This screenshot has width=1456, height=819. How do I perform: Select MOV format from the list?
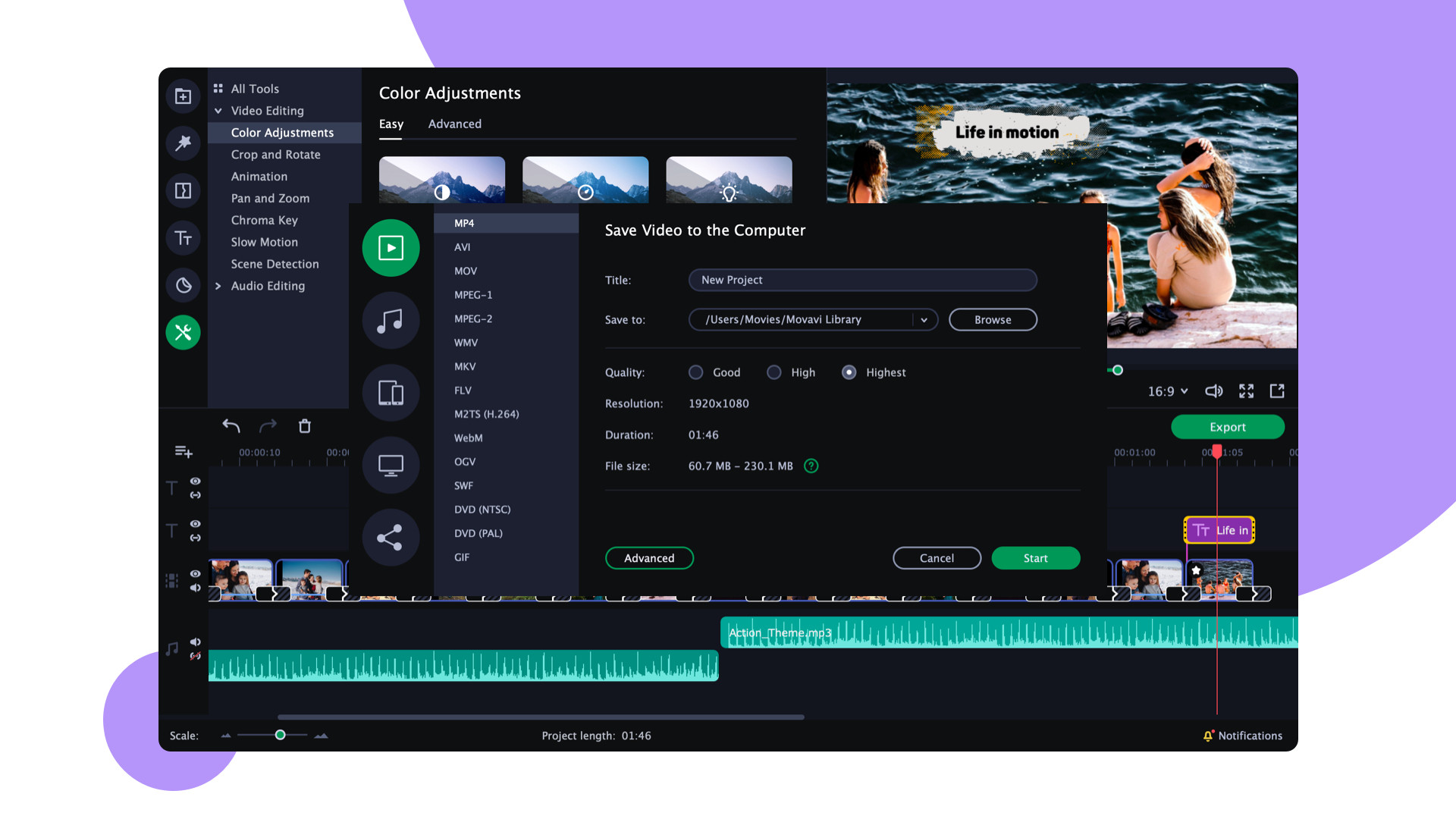(x=466, y=271)
